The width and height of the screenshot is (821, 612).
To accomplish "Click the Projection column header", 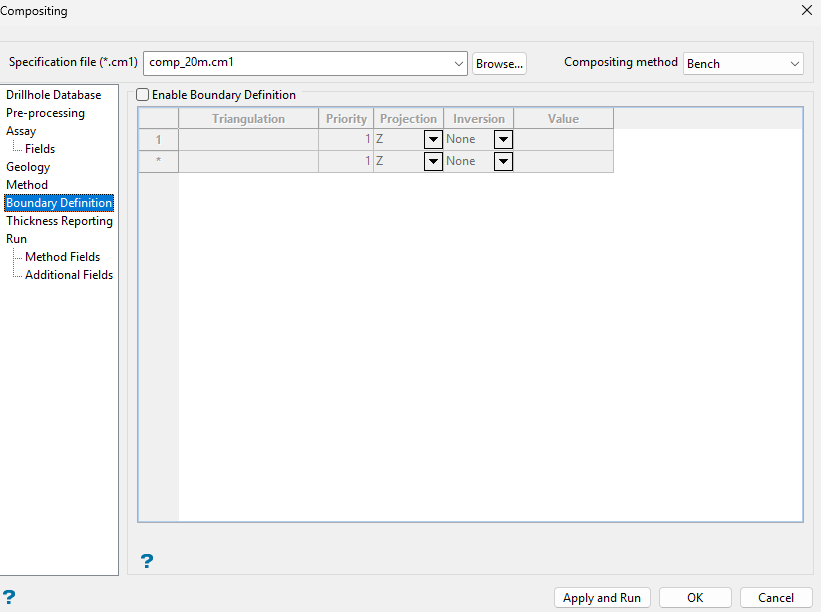I will [408, 119].
